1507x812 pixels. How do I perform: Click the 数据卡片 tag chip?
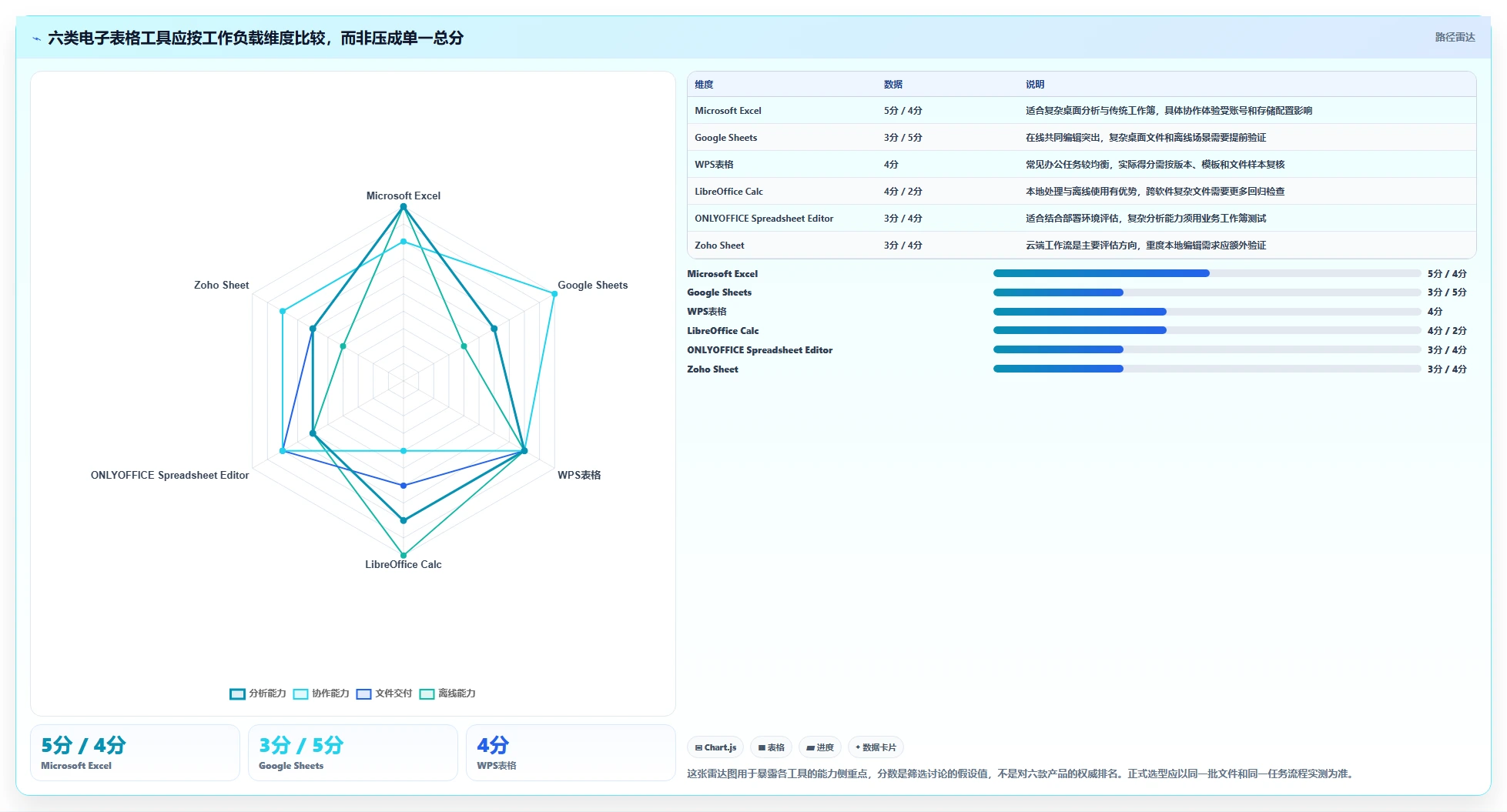pos(876,747)
